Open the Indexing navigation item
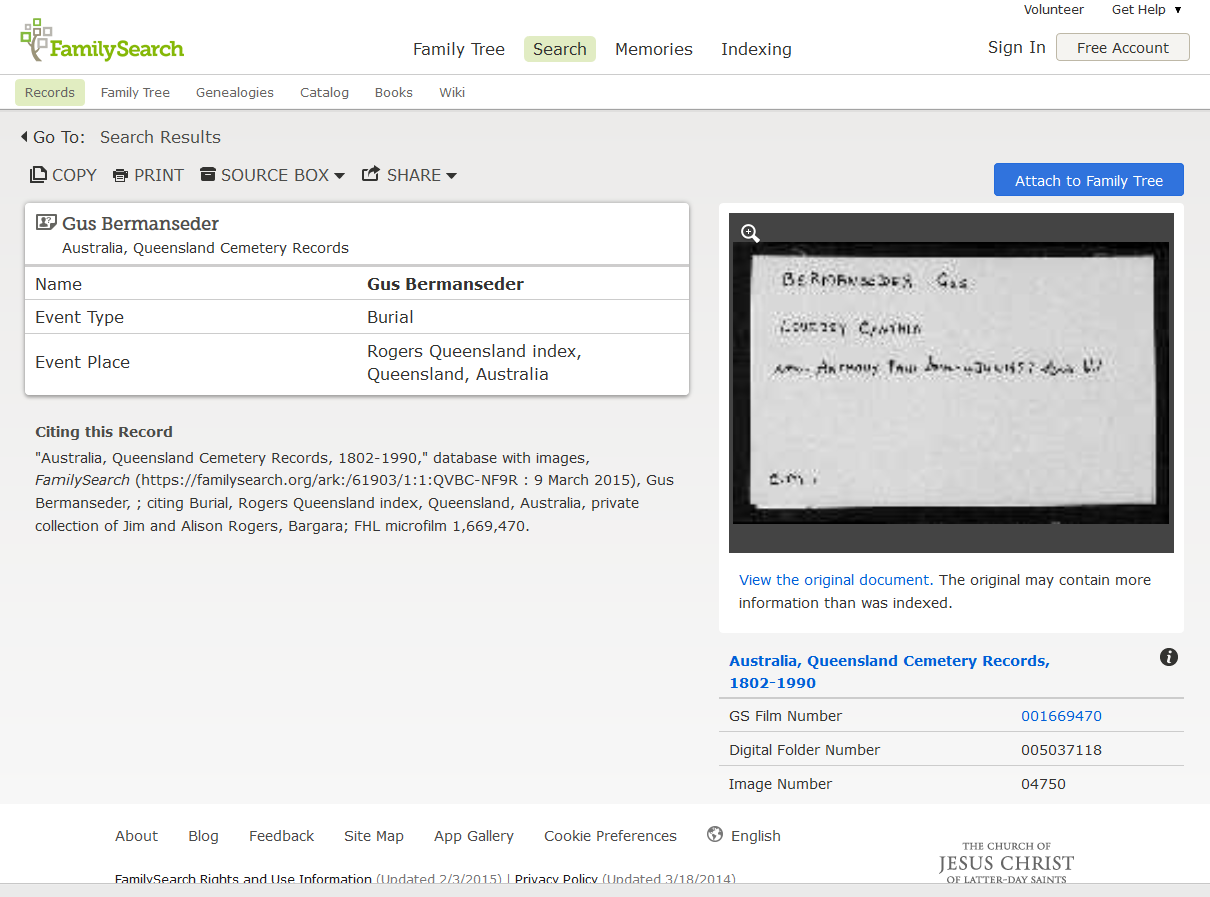1210x897 pixels. [756, 49]
